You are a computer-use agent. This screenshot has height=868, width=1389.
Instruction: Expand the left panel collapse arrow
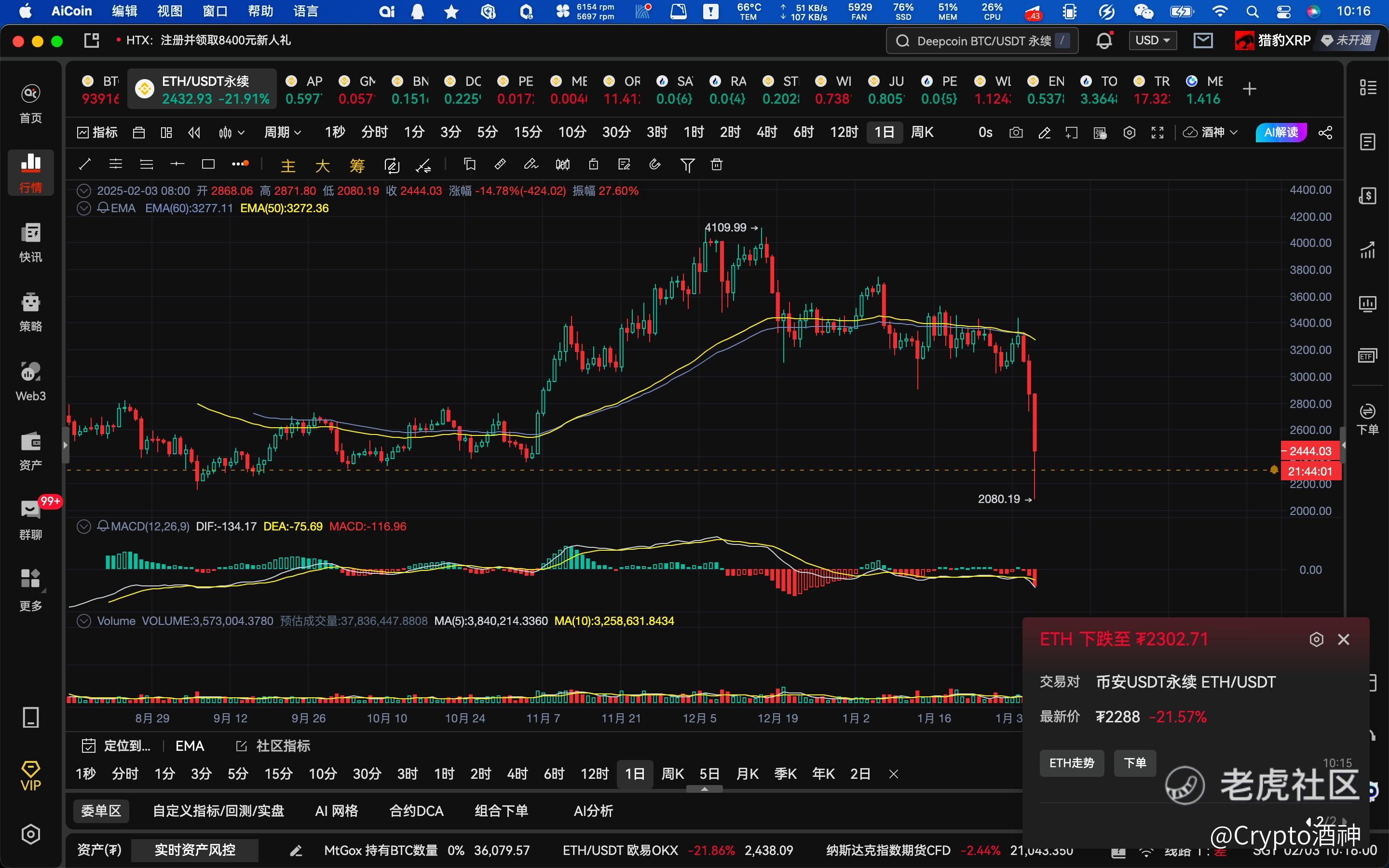[66, 445]
